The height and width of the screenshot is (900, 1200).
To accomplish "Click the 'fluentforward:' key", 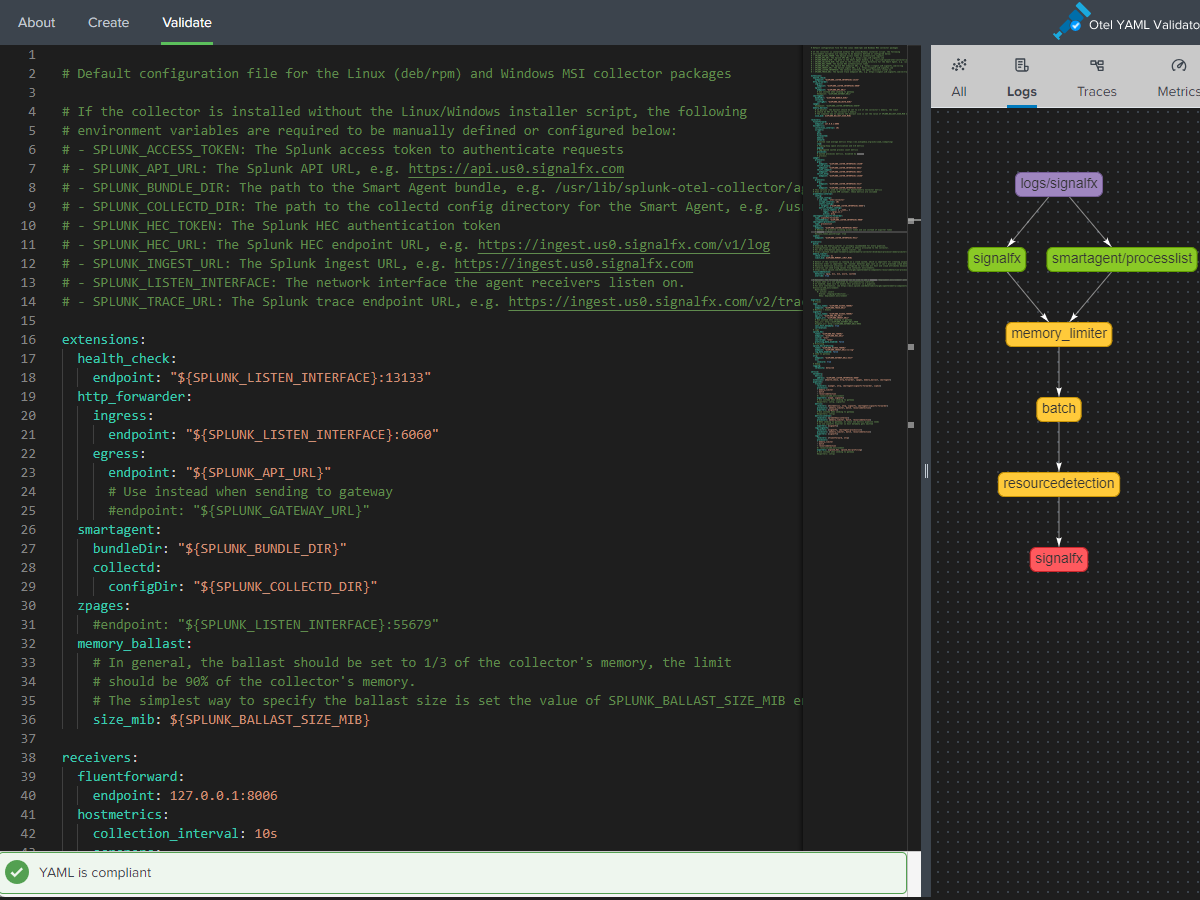I will click(131, 777).
